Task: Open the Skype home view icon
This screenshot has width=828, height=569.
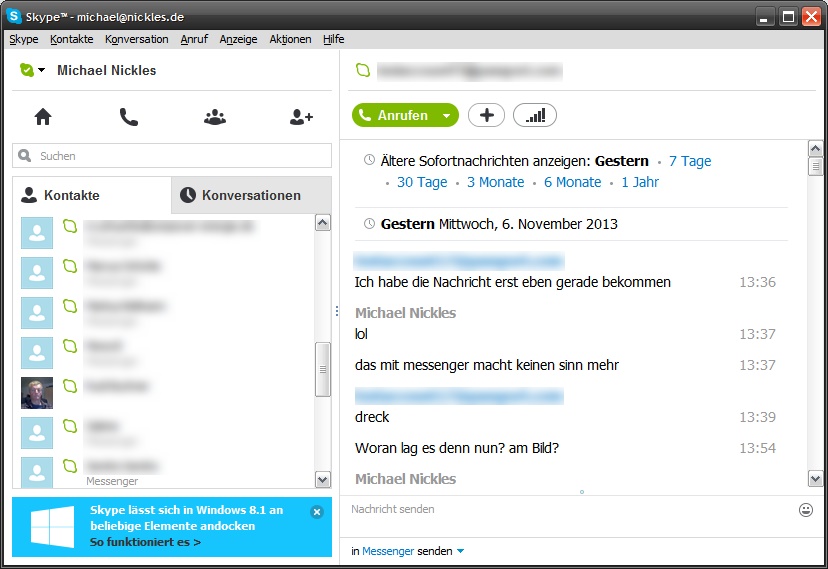Action: [x=43, y=117]
